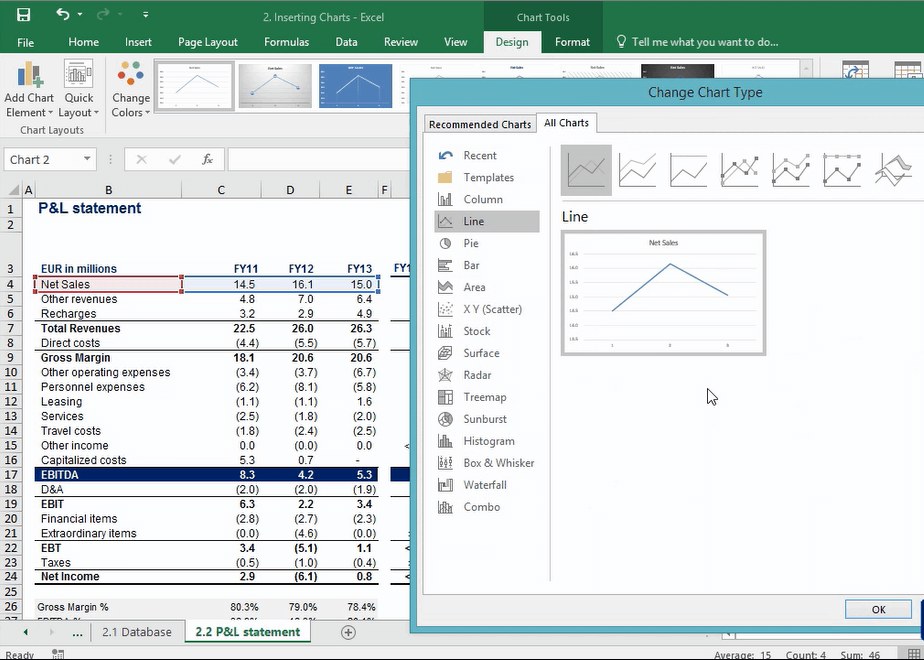
Task: Open the Quick Layout dropdown
Action: tap(79, 92)
